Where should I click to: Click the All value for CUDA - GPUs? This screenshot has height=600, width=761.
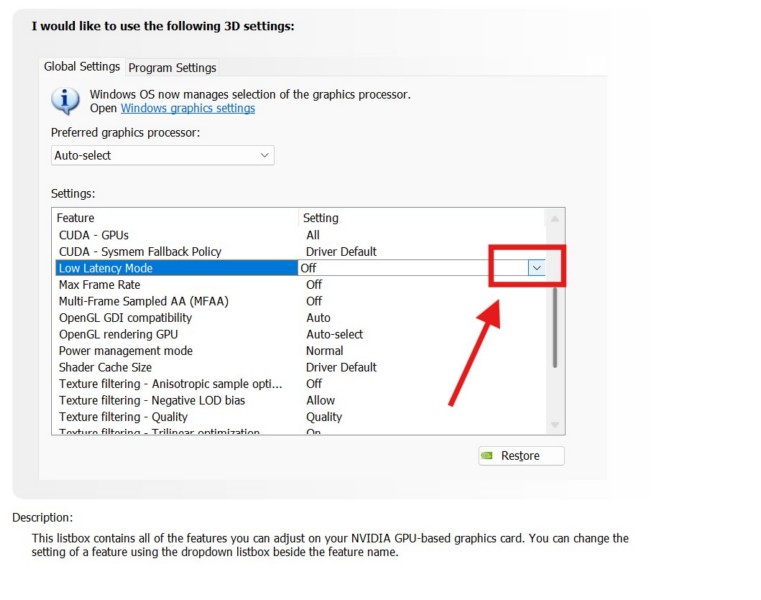(313, 235)
